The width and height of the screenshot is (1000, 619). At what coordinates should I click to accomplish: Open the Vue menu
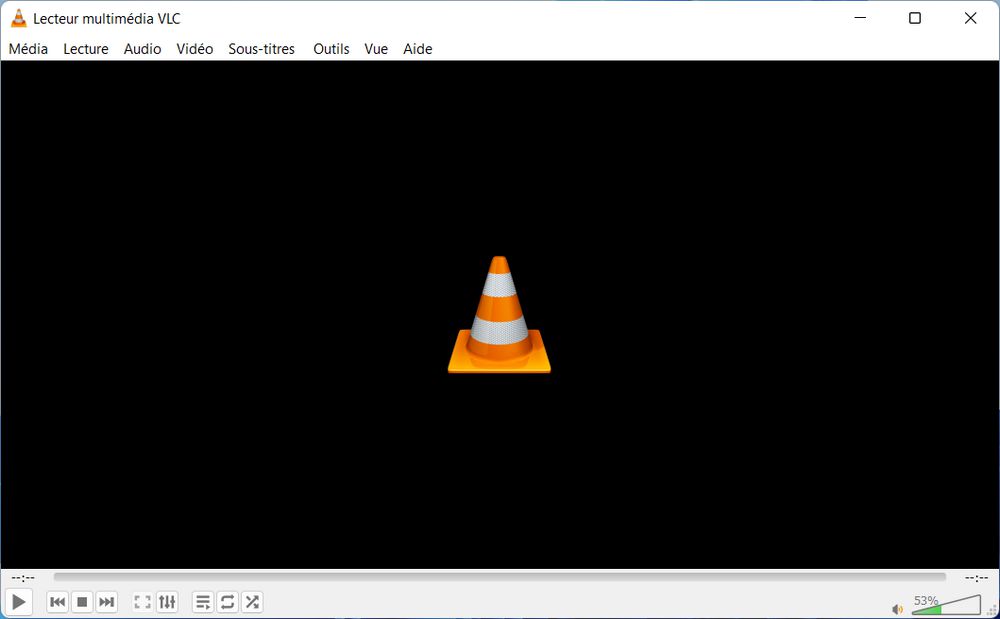(x=376, y=49)
